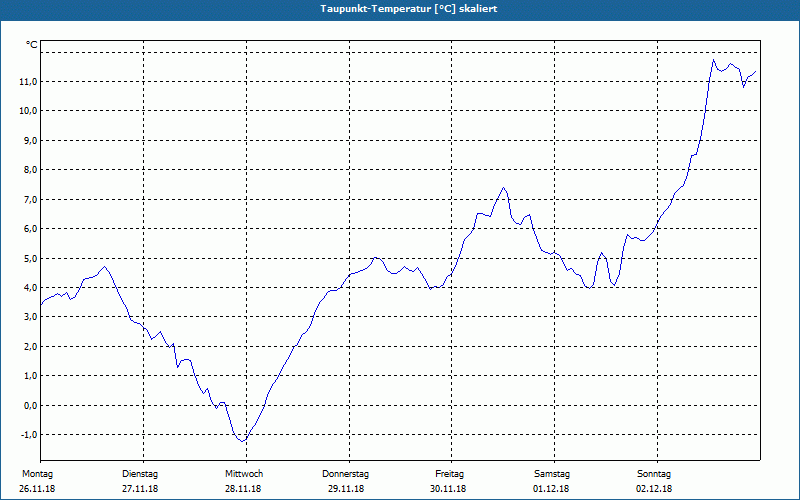Click the 6,0 y-axis label
Screen dimensions: 800x500
30,229
